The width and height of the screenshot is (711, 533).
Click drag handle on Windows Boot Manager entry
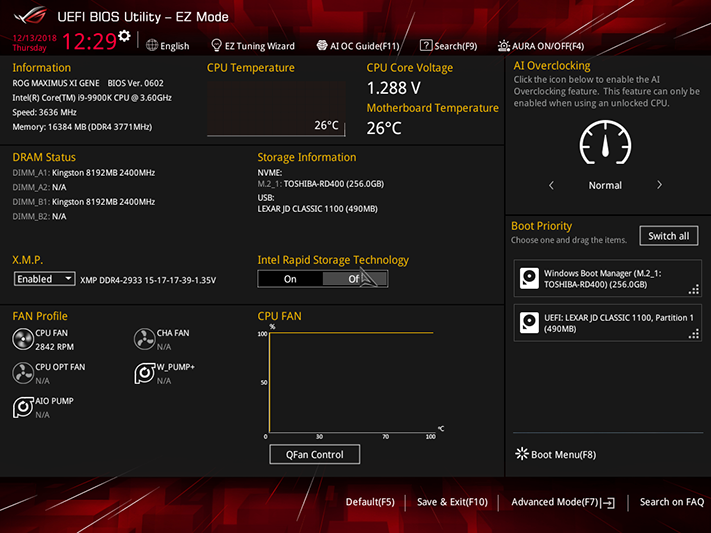[694, 289]
